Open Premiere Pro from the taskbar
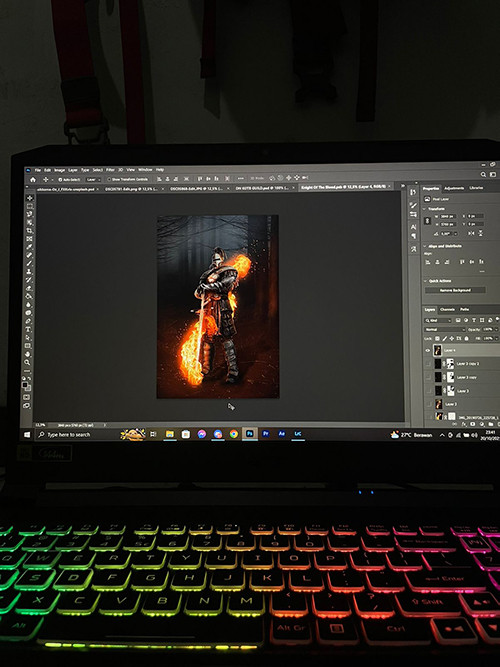Image resolution: width=500 pixels, height=667 pixels. coord(266,434)
